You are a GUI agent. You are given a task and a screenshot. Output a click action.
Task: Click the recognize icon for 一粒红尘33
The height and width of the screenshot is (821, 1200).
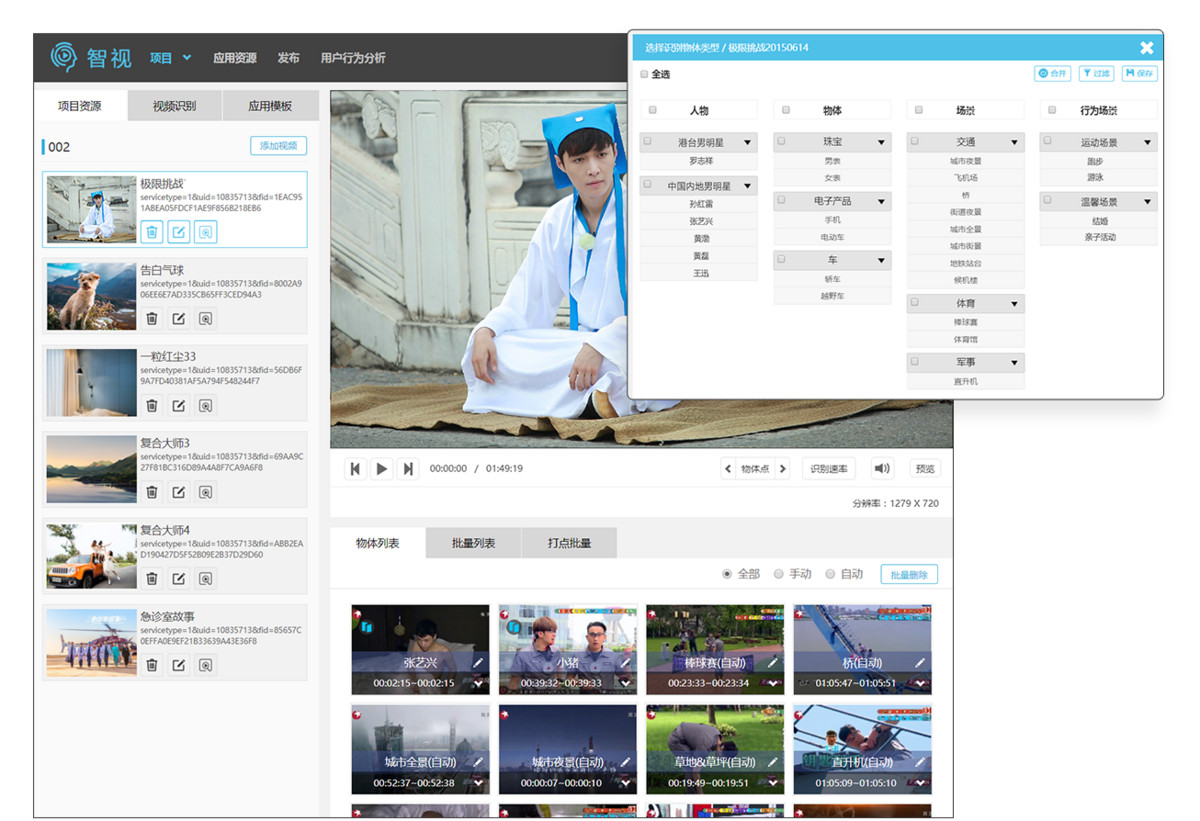pyautogui.click(x=205, y=406)
